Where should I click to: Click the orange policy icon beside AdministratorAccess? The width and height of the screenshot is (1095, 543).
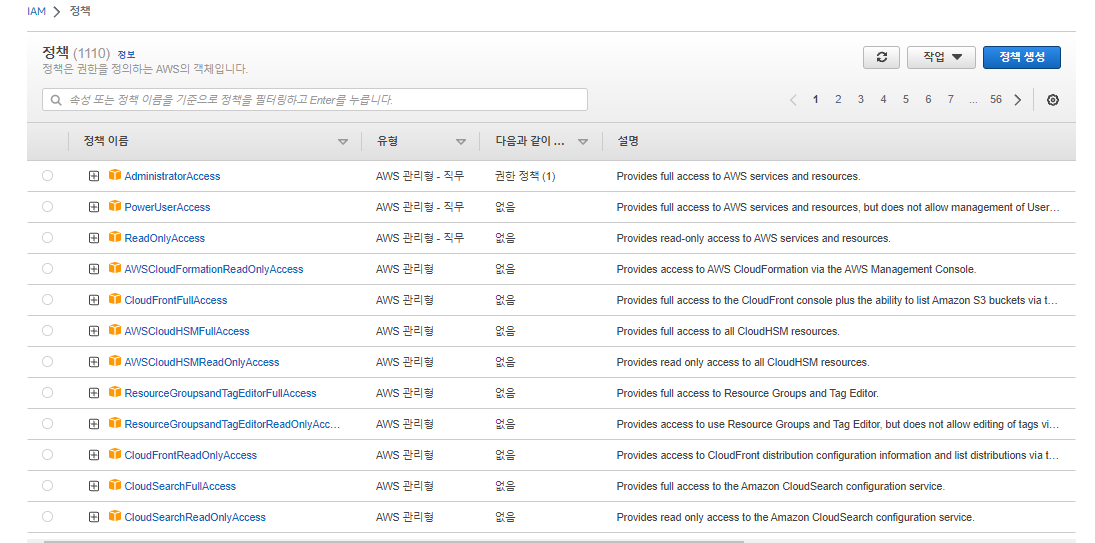click(115, 175)
